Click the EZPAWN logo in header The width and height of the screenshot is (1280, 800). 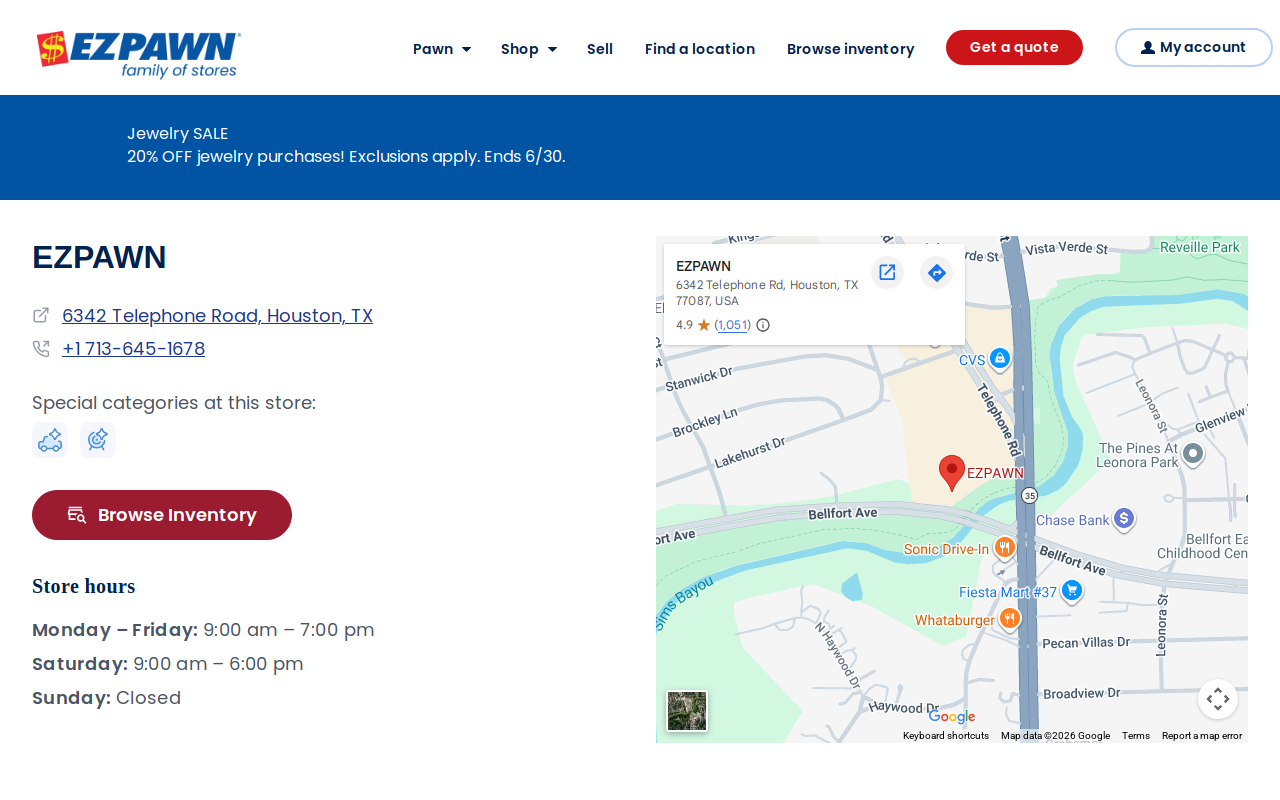(139, 53)
